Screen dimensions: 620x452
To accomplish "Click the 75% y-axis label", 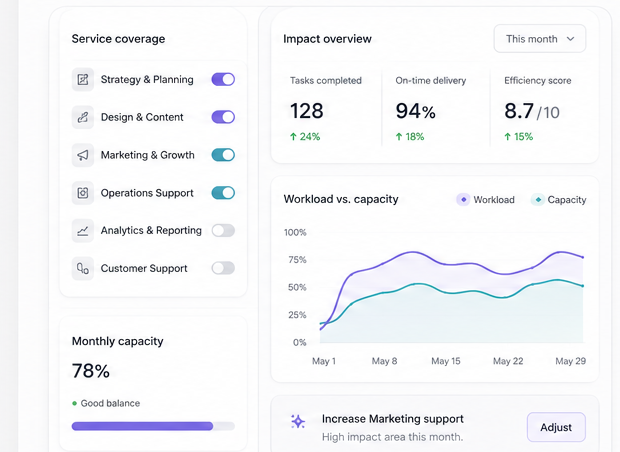I will (297, 260).
